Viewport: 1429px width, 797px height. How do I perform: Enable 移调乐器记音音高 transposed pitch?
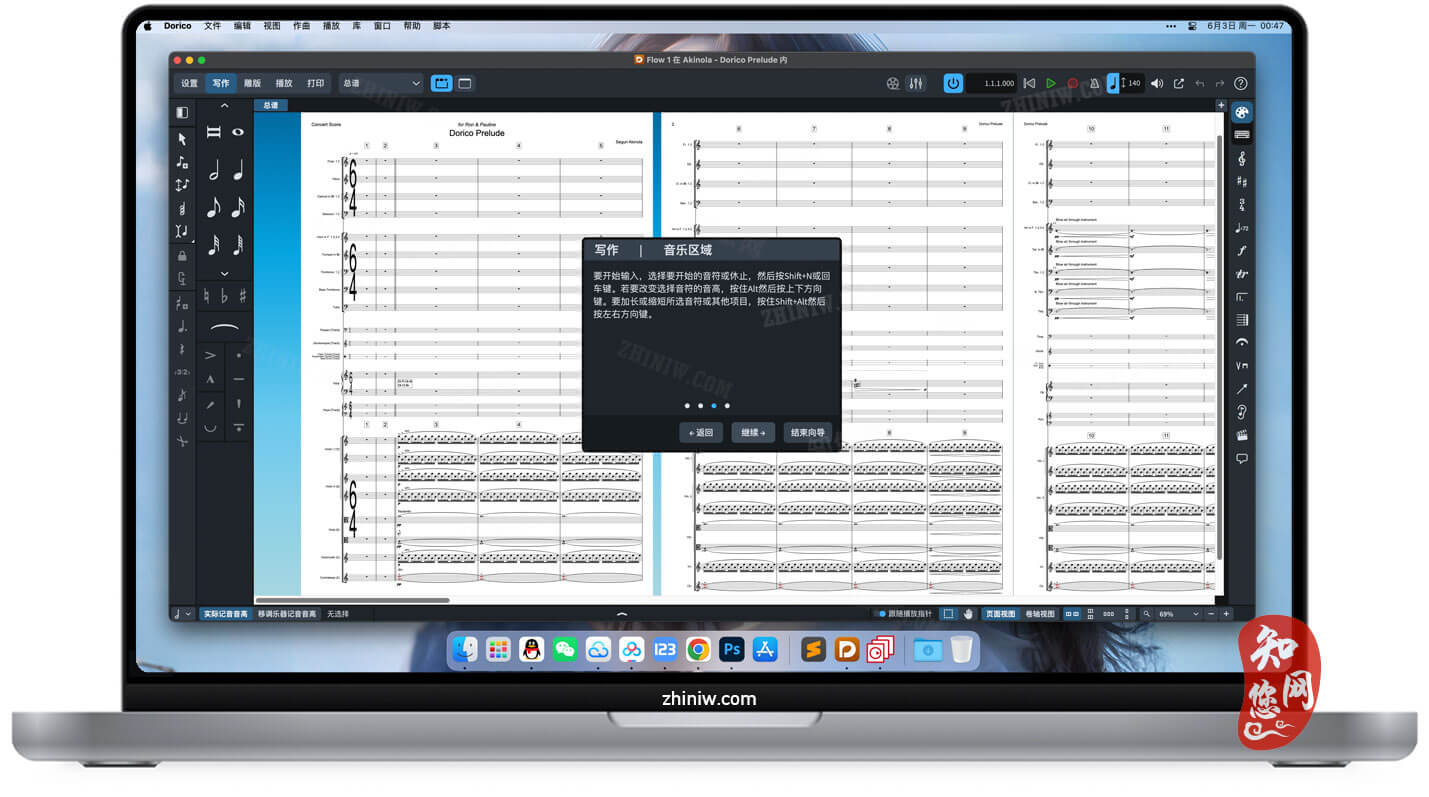click(x=287, y=614)
